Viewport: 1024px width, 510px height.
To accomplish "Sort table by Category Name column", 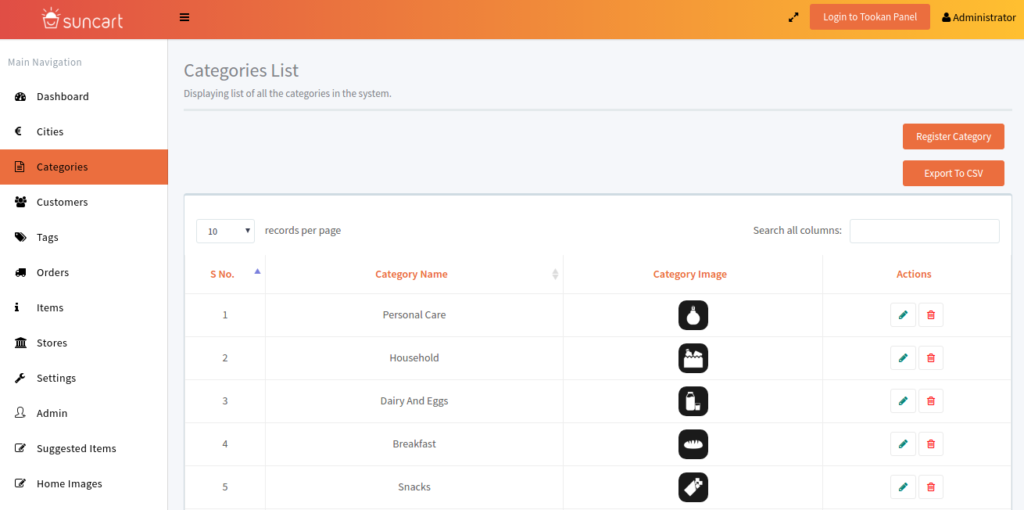I will (412, 274).
